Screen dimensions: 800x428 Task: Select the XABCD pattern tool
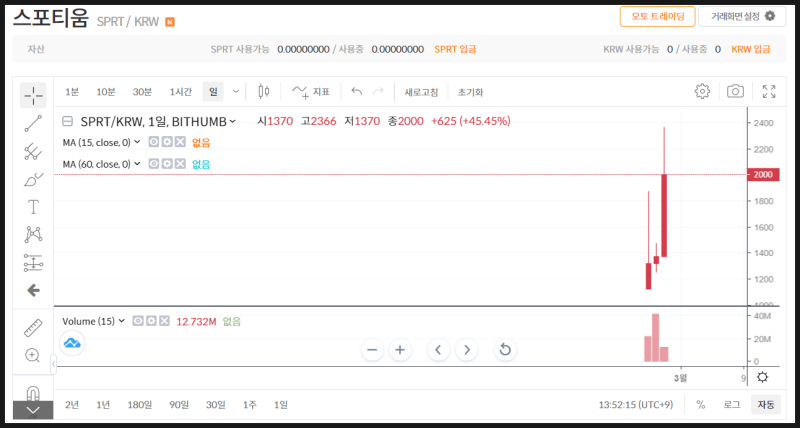pyautogui.click(x=33, y=235)
